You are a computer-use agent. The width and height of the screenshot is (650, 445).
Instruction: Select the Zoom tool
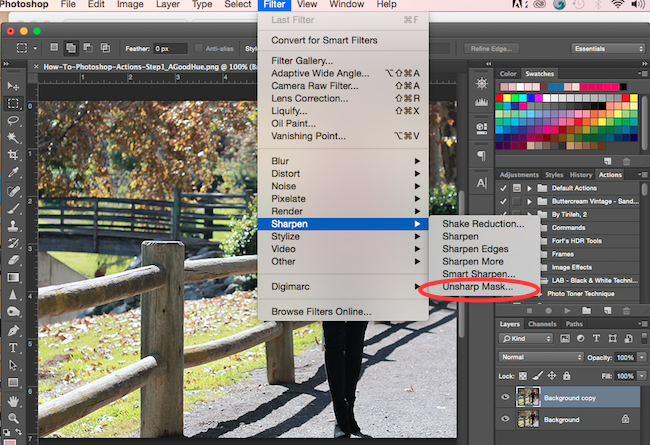(x=13, y=418)
